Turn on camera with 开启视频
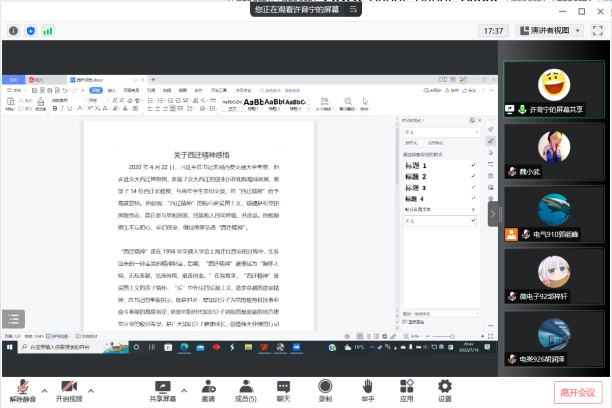The width and height of the screenshot is (612, 408). (x=69, y=391)
